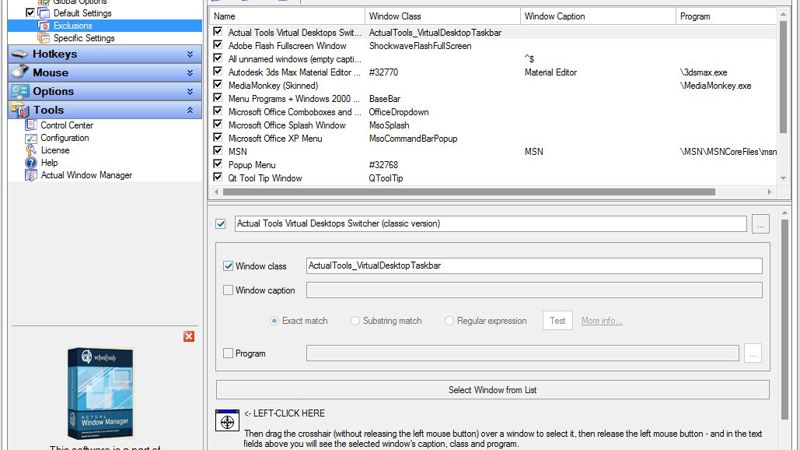Toggle MediaMonkey (Skinned) checkbox

click(x=218, y=85)
